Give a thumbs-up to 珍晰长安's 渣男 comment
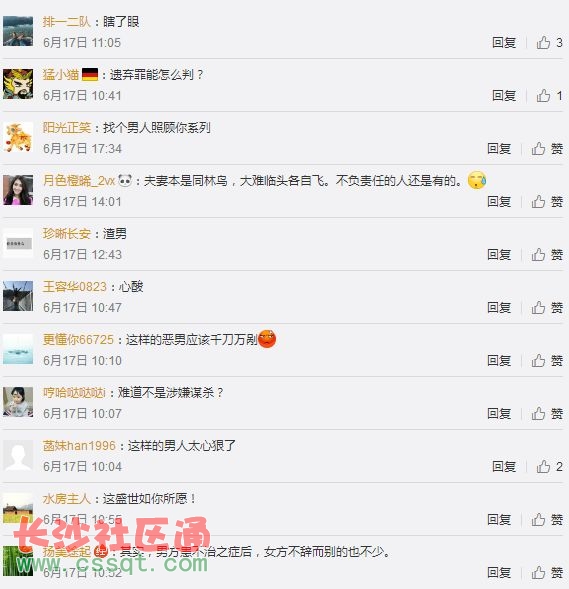Viewport: 569px width, 589px height. tap(547, 255)
